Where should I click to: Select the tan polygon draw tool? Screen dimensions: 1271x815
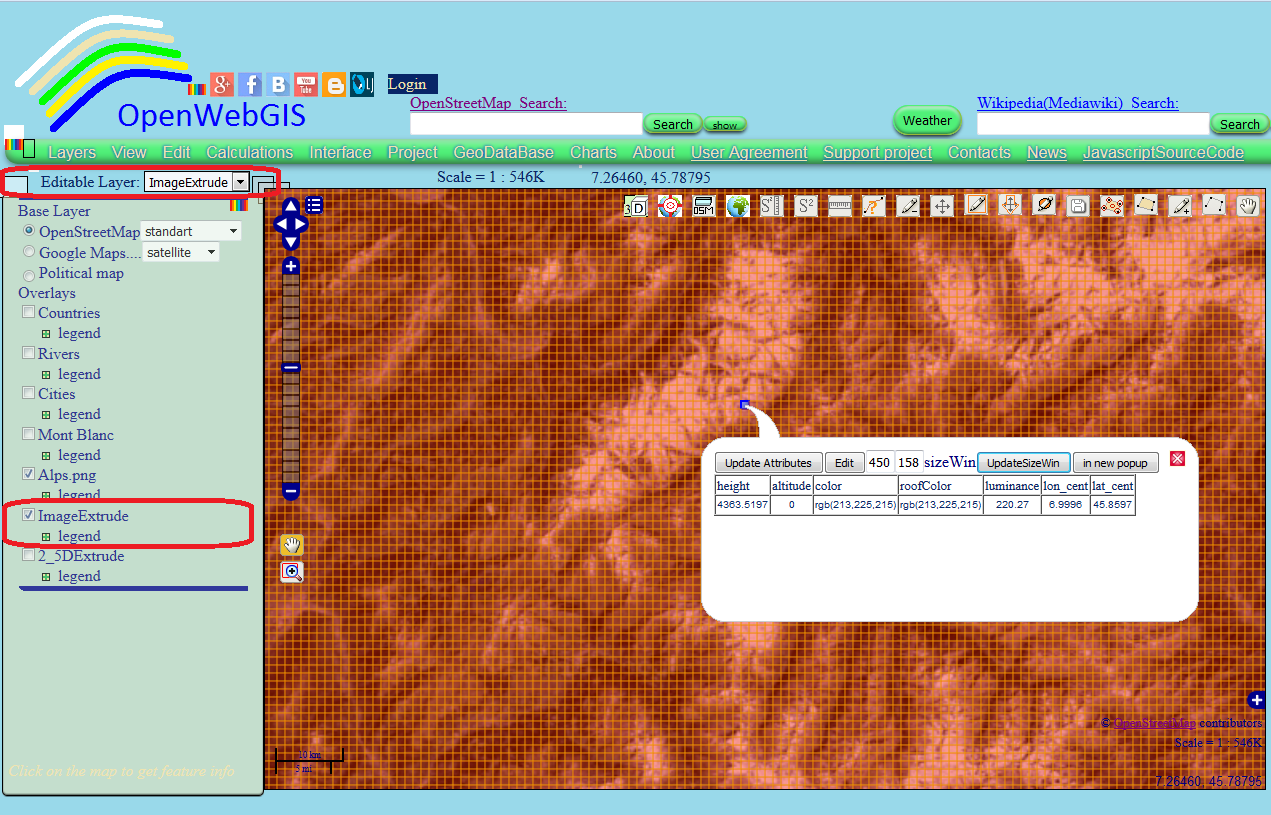(1146, 205)
